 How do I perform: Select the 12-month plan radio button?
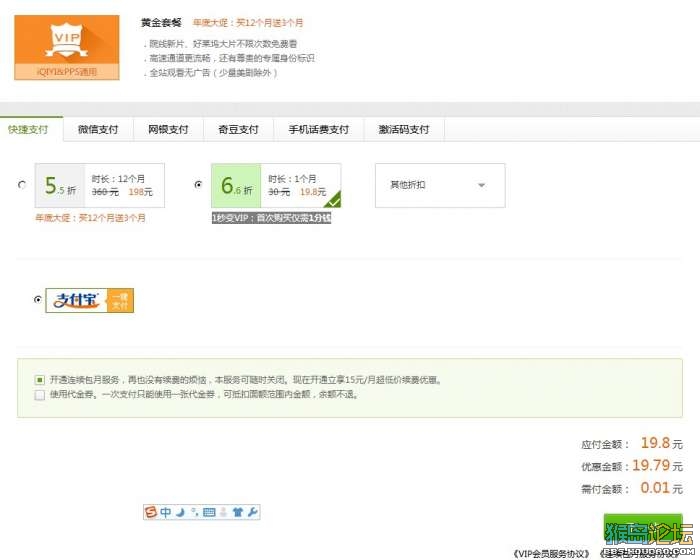tap(22, 184)
